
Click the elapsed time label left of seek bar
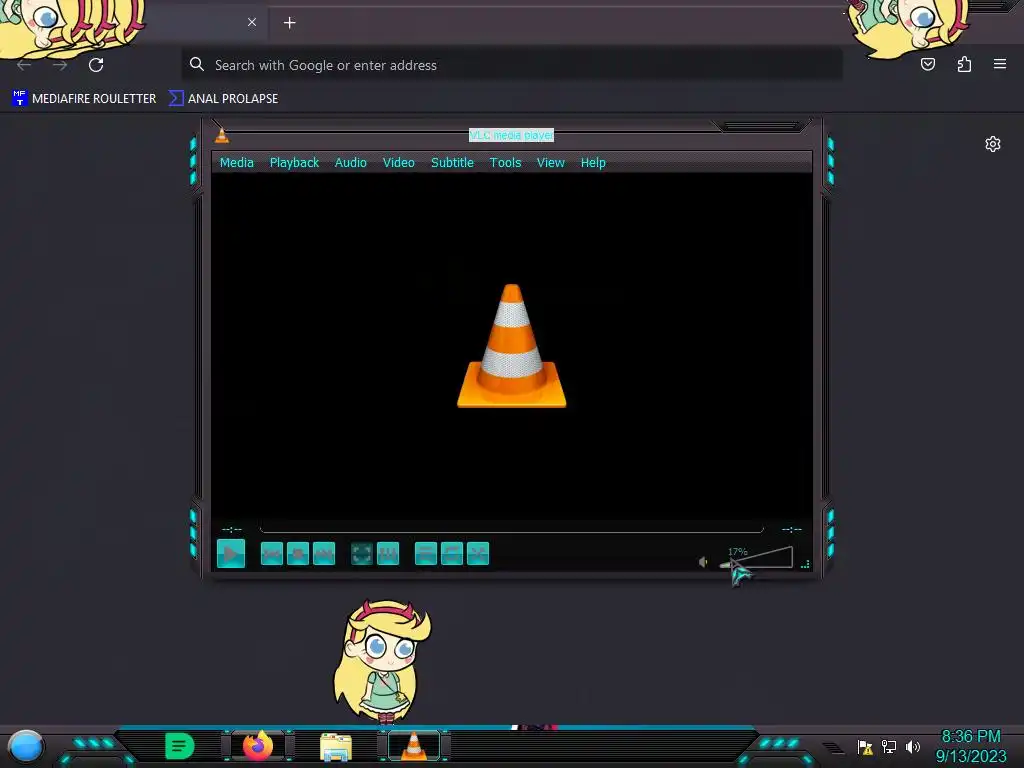[232, 529]
